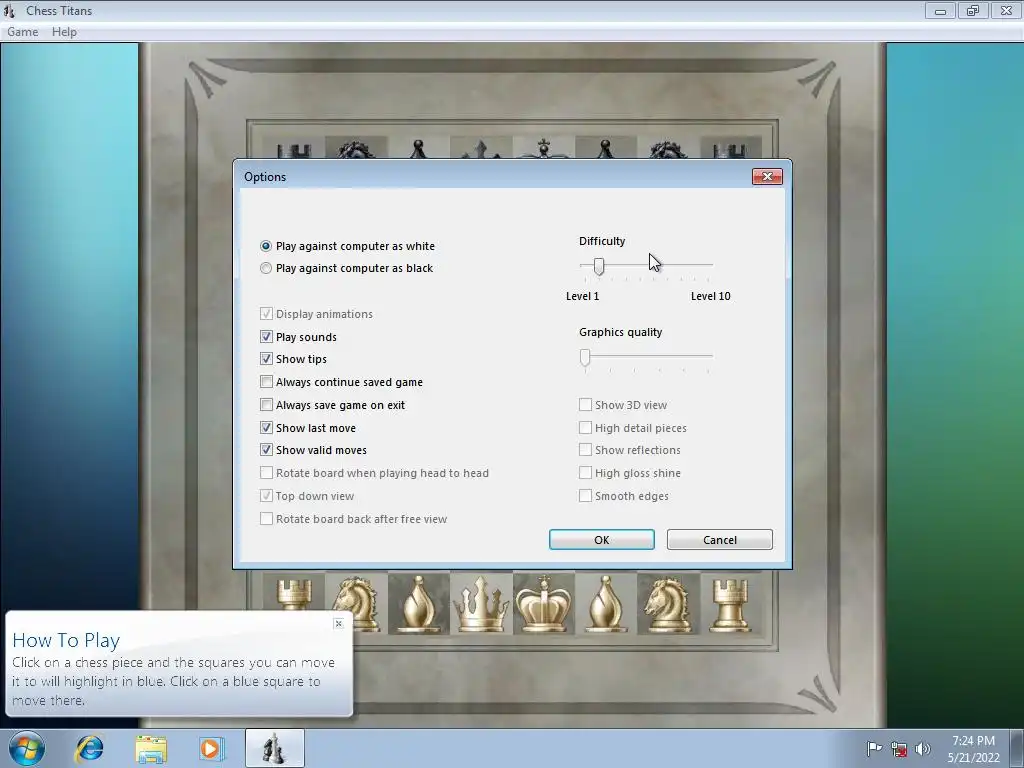Click the Show reflections checkbox
Image resolution: width=1024 pixels, height=768 pixels.
click(x=585, y=450)
